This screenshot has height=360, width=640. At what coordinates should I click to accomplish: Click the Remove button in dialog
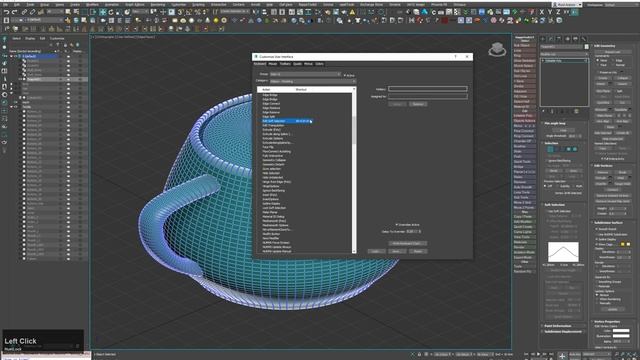coord(418,104)
